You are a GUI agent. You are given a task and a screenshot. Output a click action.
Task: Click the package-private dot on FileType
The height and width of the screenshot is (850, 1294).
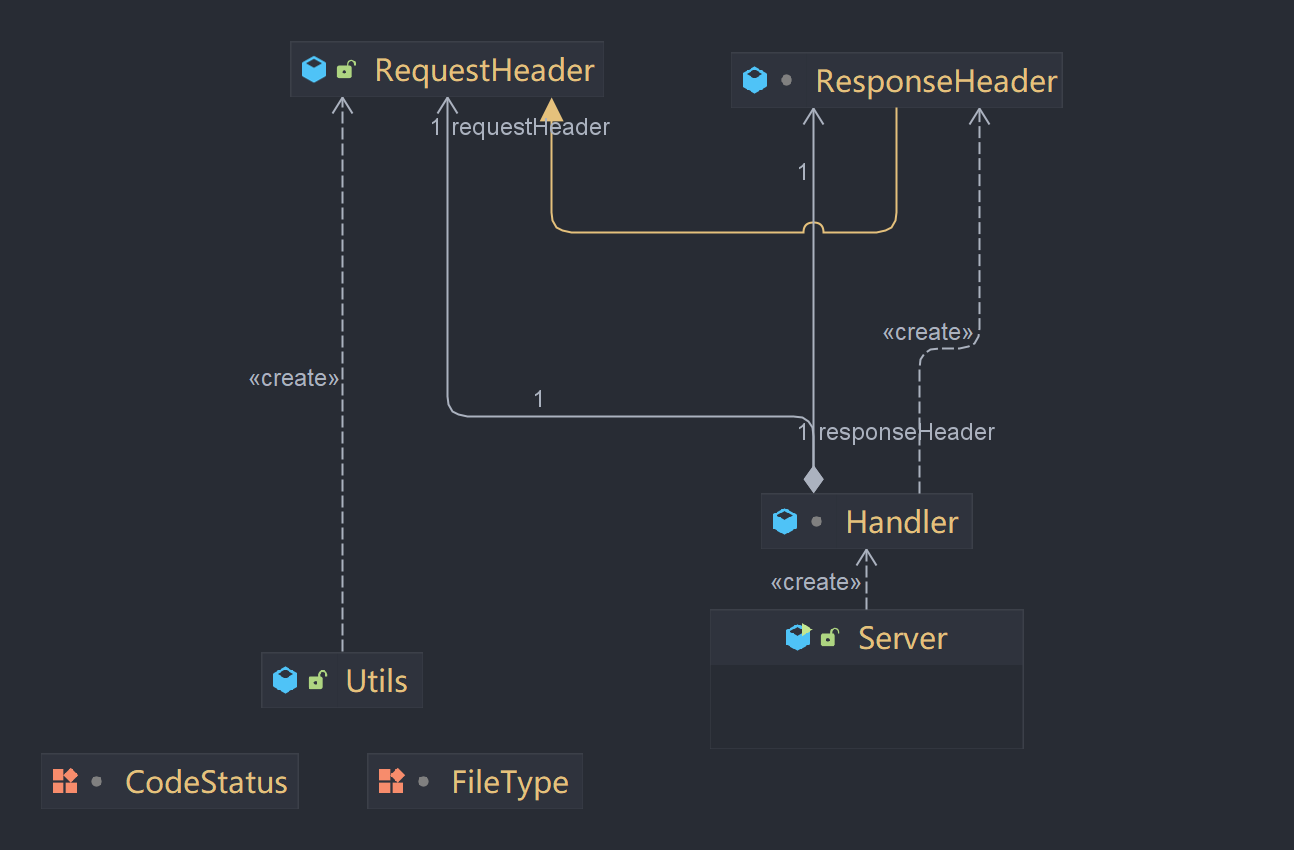click(423, 781)
